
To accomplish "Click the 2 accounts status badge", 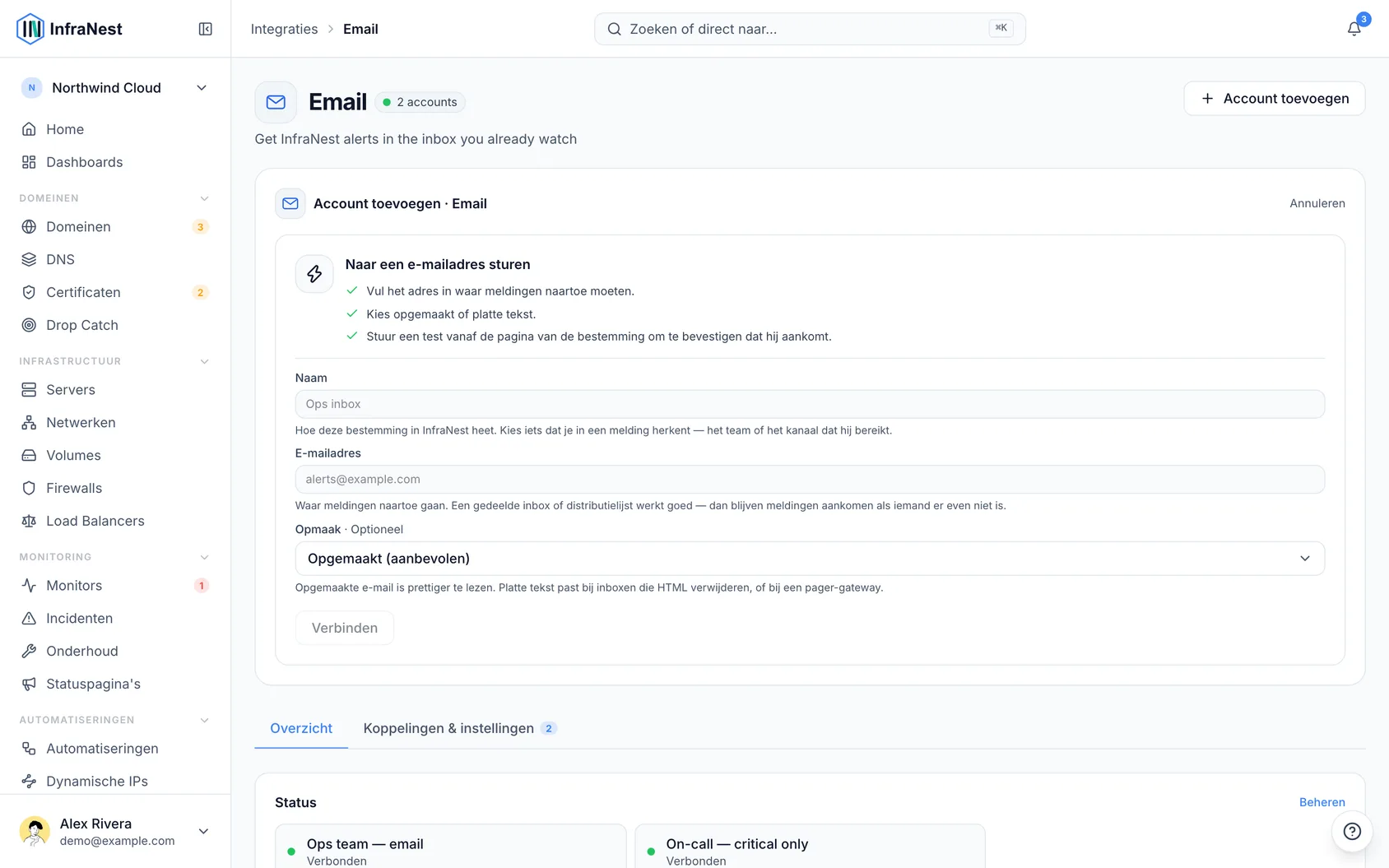I will [x=420, y=102].
